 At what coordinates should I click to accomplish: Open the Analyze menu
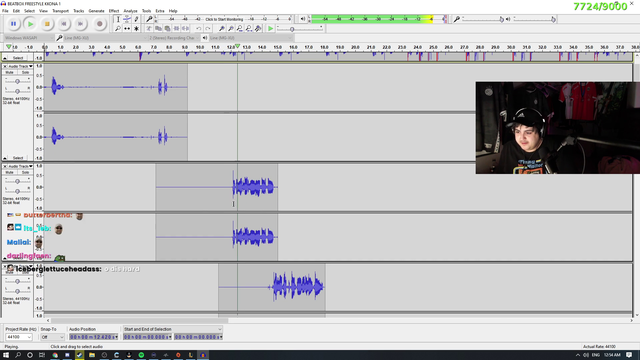pos(130,11)
